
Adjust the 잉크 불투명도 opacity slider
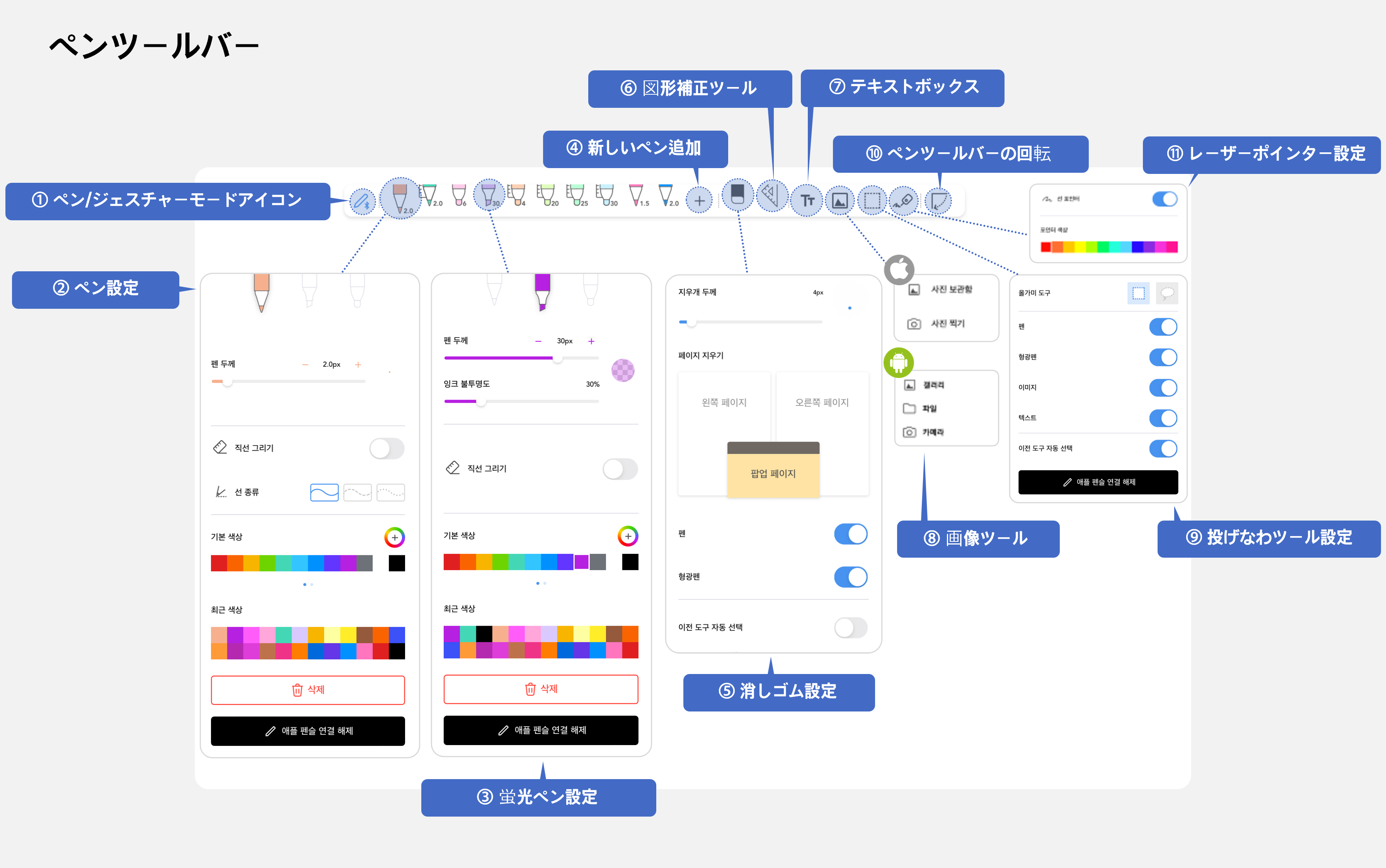(x=521, y=402)
